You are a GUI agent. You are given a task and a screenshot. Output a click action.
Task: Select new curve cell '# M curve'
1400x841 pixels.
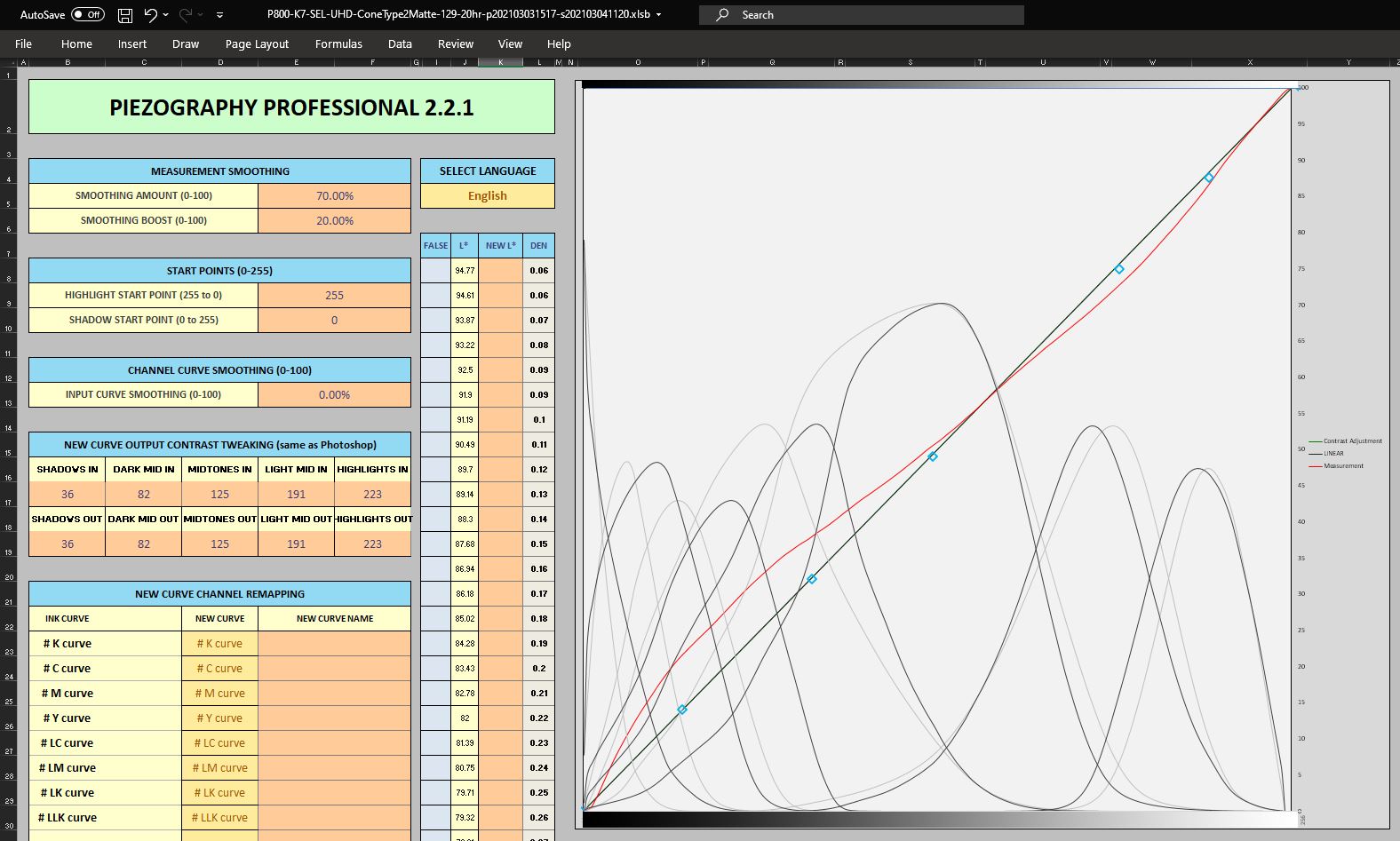click(x=219, y=694)
